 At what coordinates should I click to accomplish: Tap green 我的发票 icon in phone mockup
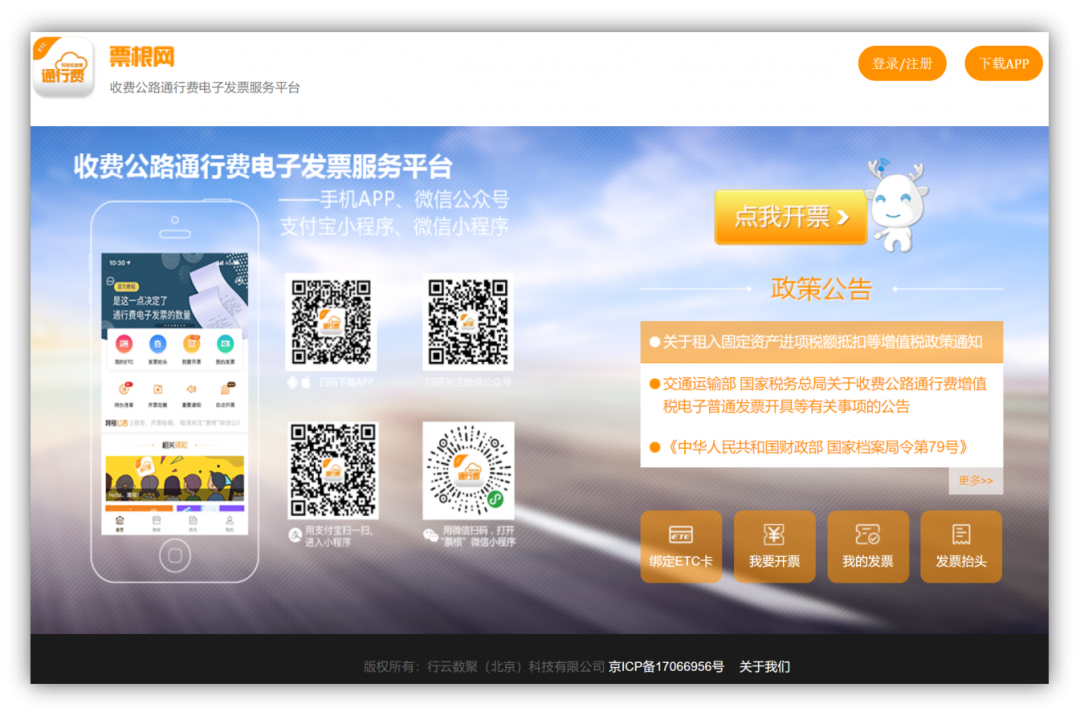(x=225, y=344)
